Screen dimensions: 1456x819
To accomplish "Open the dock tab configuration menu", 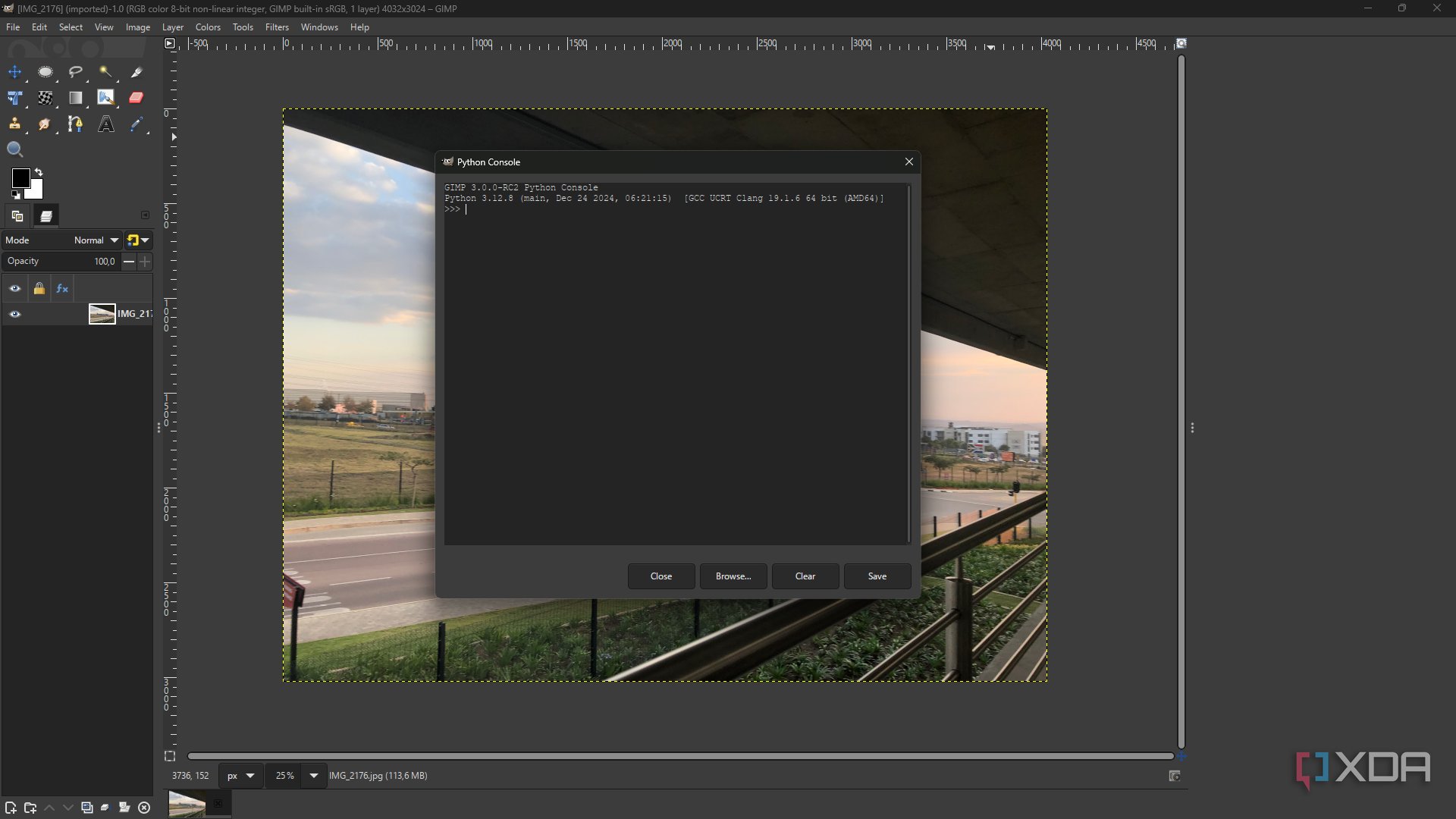I will [146, 215].
